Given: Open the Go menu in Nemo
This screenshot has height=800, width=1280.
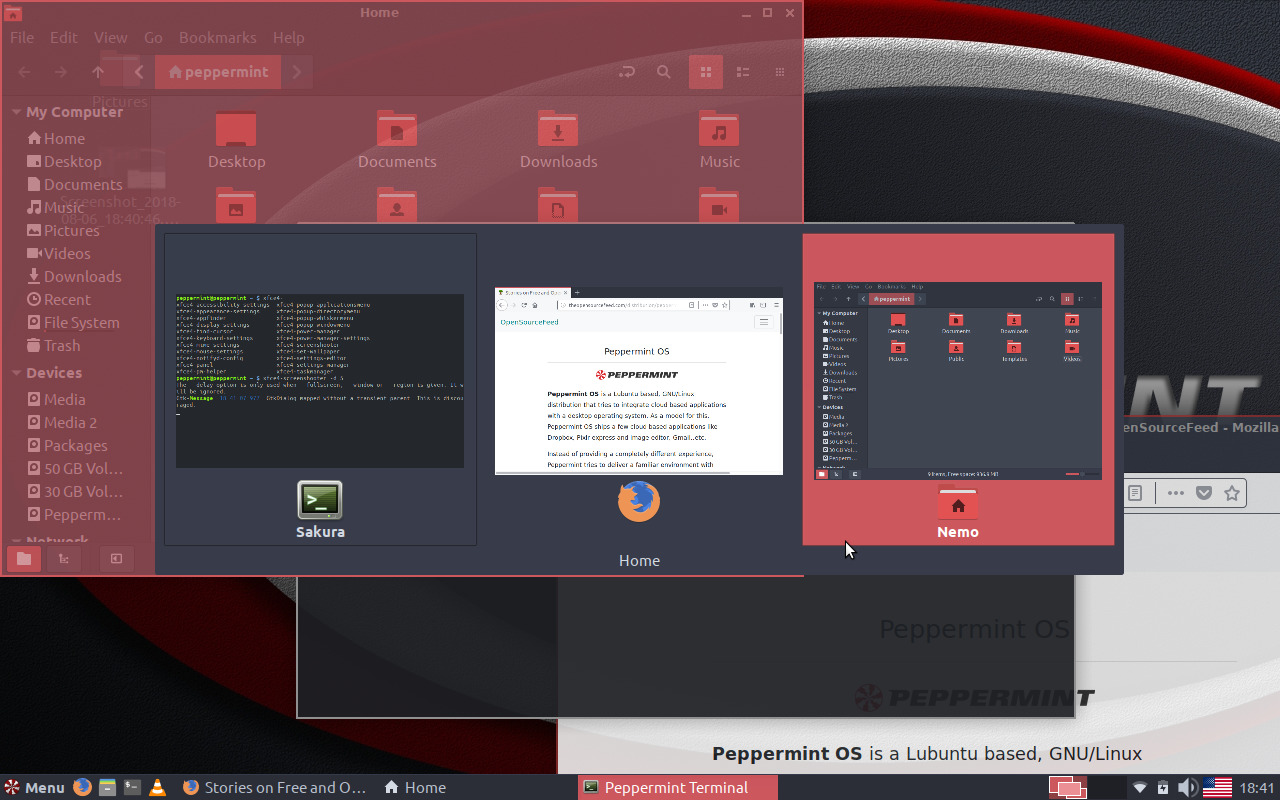Looking at the screenshot, I should point(152,37).
